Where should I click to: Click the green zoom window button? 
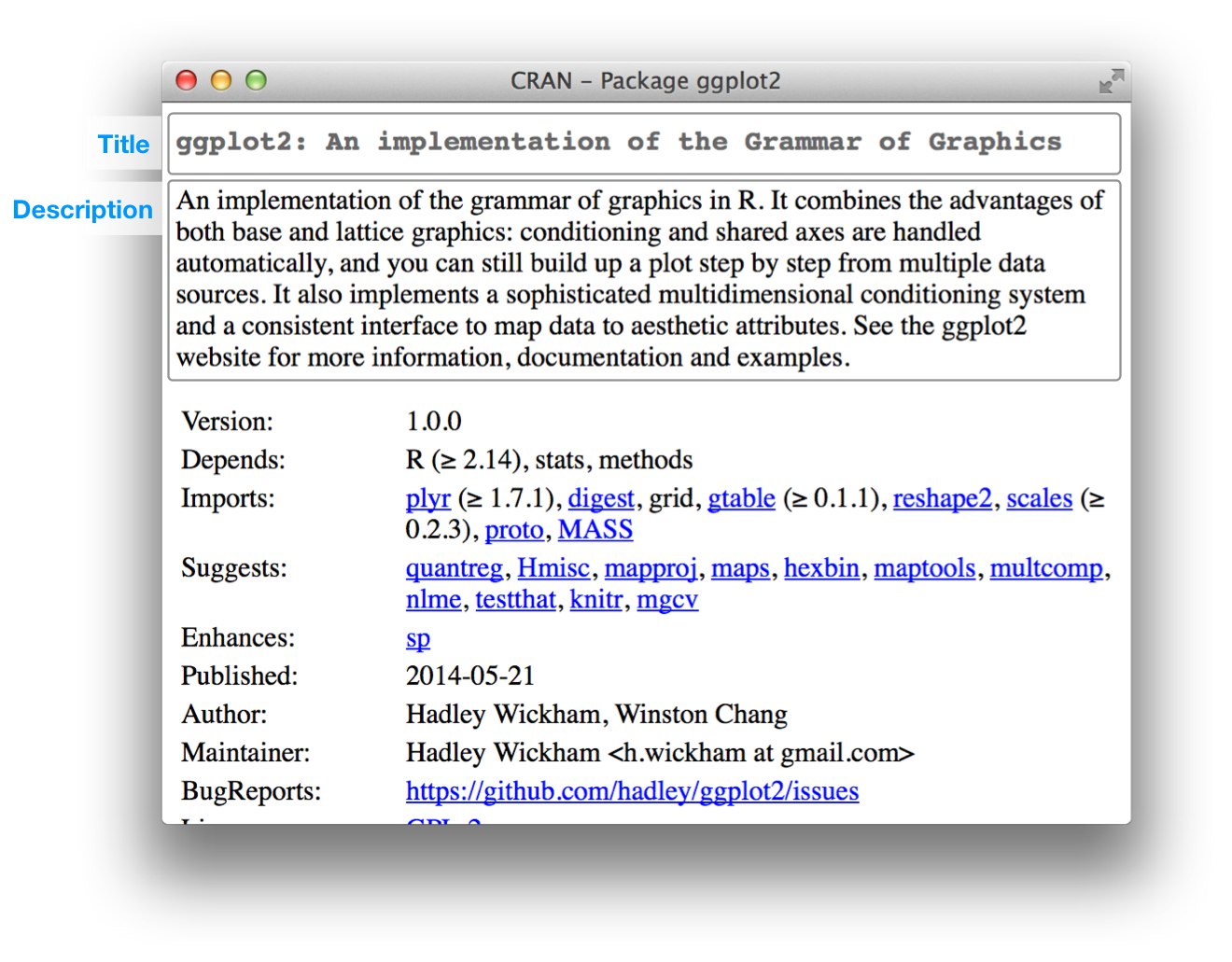point(256,80)
